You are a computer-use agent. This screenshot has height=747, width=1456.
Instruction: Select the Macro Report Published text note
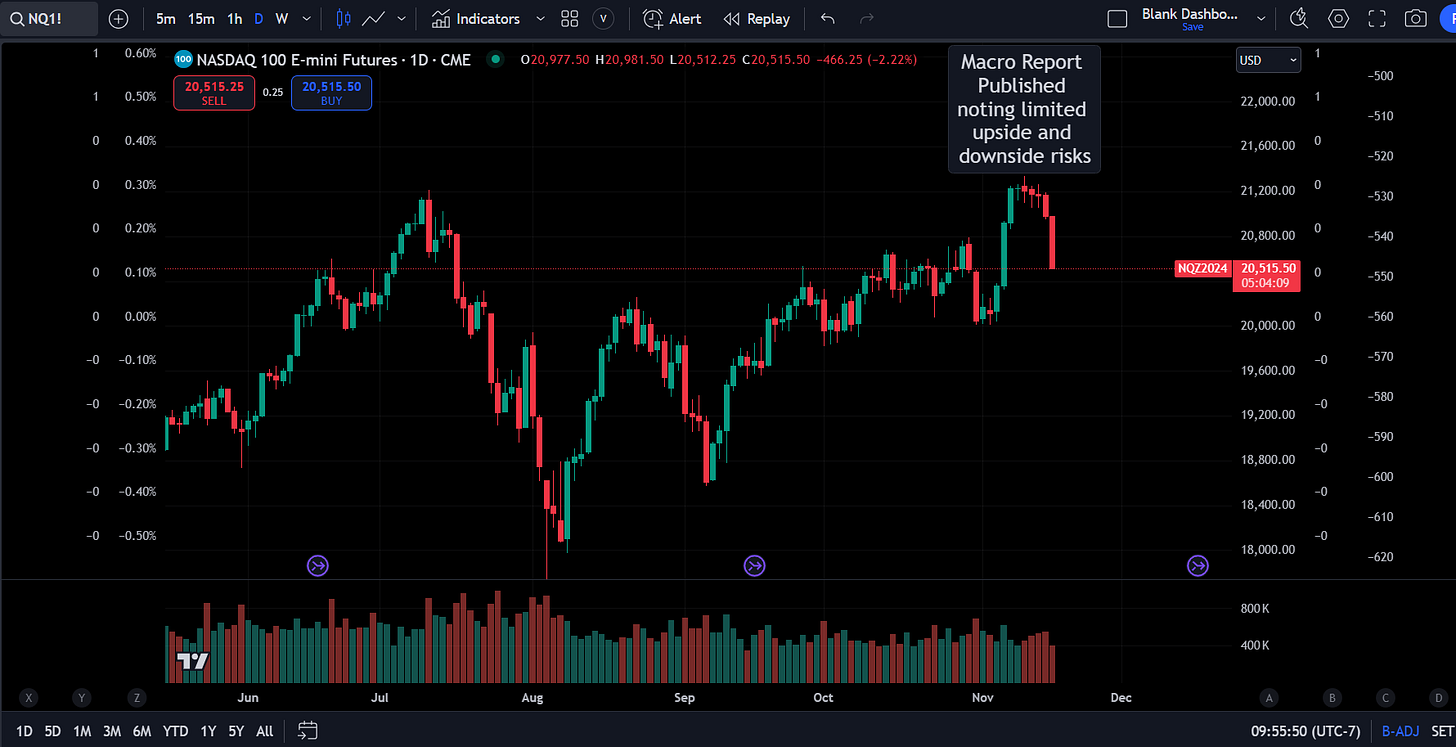tap(1024, 109)
